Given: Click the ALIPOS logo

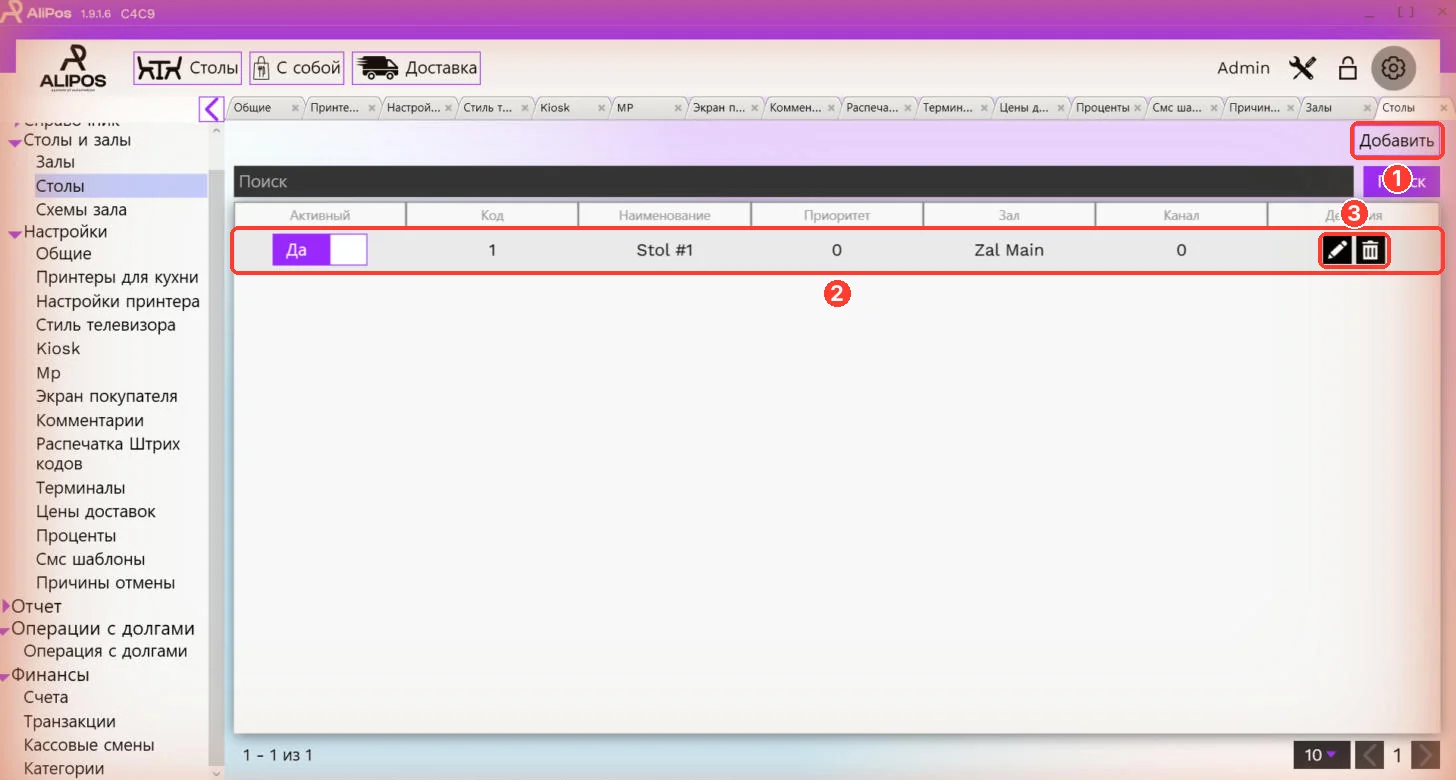Looking at the screenshot, I should tap(72, 67).
